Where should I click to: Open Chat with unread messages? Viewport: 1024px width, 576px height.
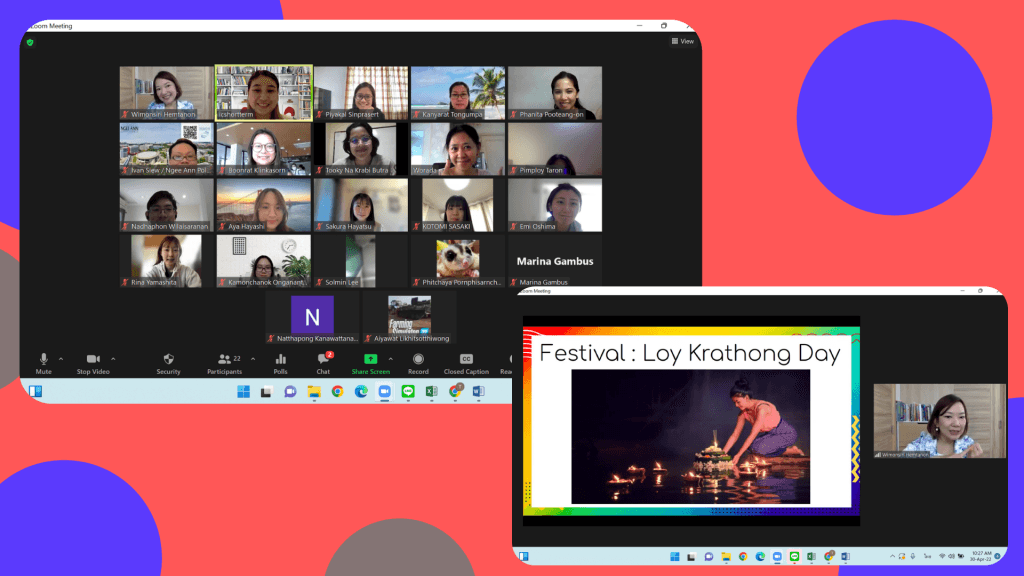click(324, 360)
